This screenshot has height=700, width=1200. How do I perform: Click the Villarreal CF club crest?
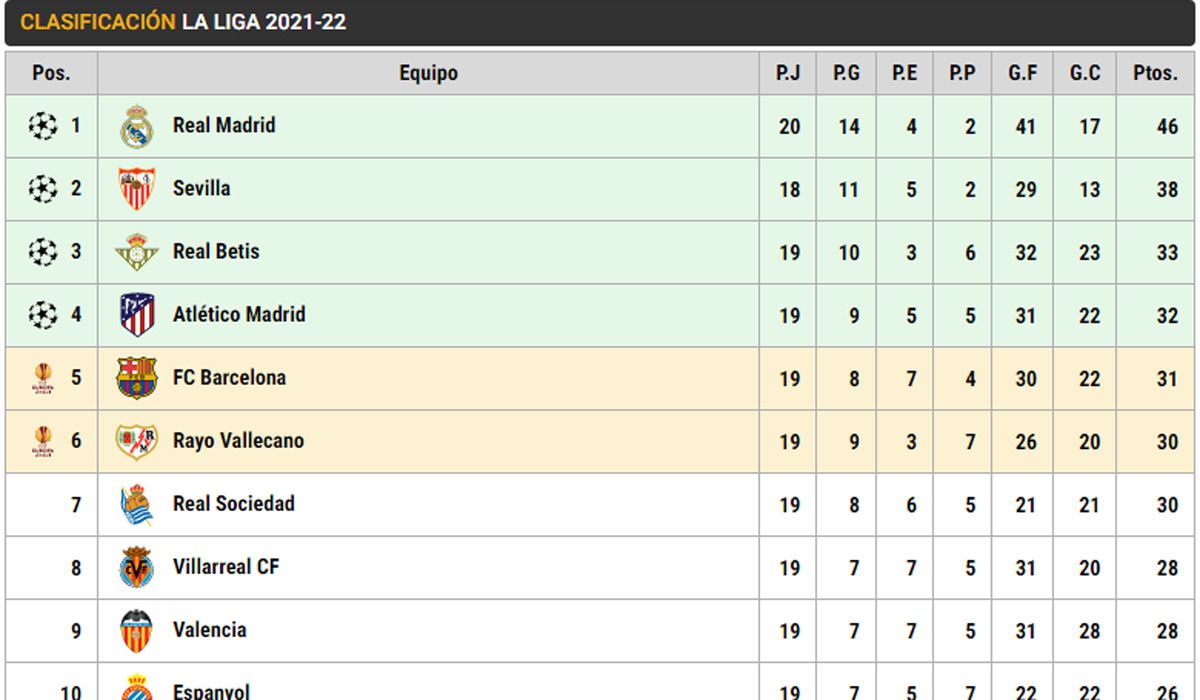coord(137,568)
